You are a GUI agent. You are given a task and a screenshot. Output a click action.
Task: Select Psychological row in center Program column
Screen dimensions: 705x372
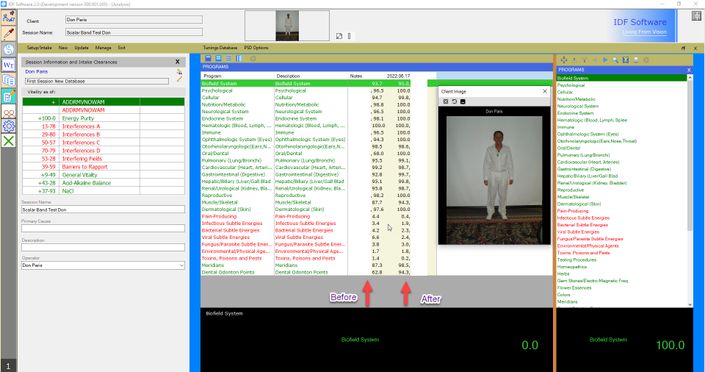click(x=217, y=90)
